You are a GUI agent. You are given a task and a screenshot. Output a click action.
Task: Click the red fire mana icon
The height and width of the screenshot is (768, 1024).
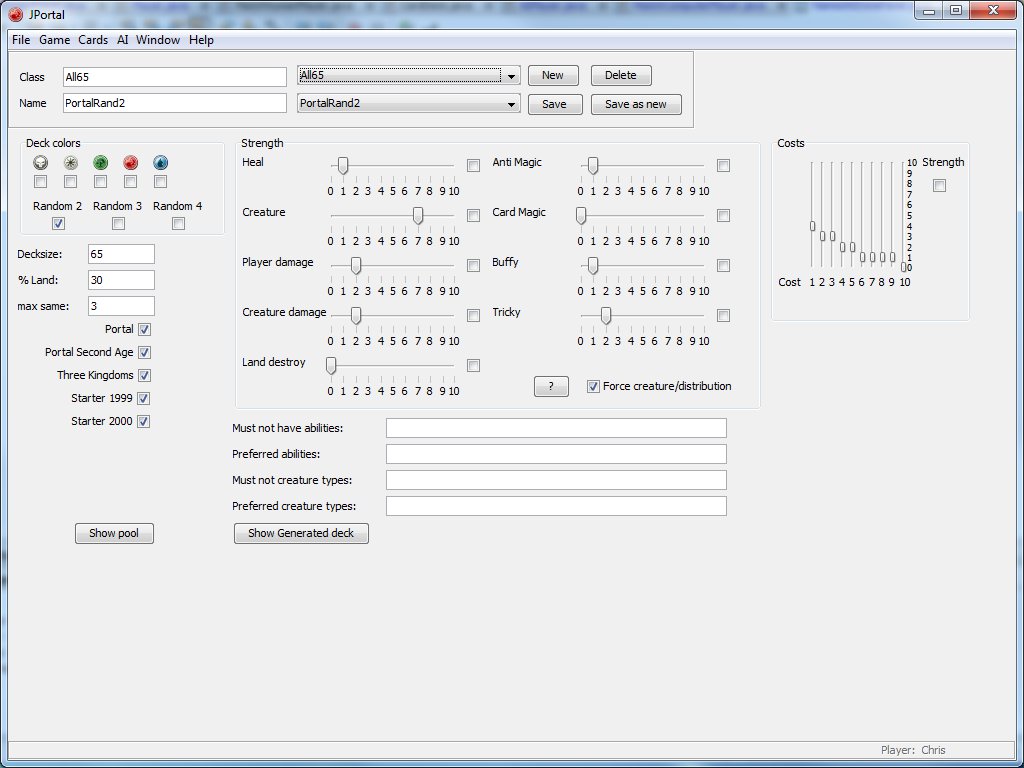(131, 162)
